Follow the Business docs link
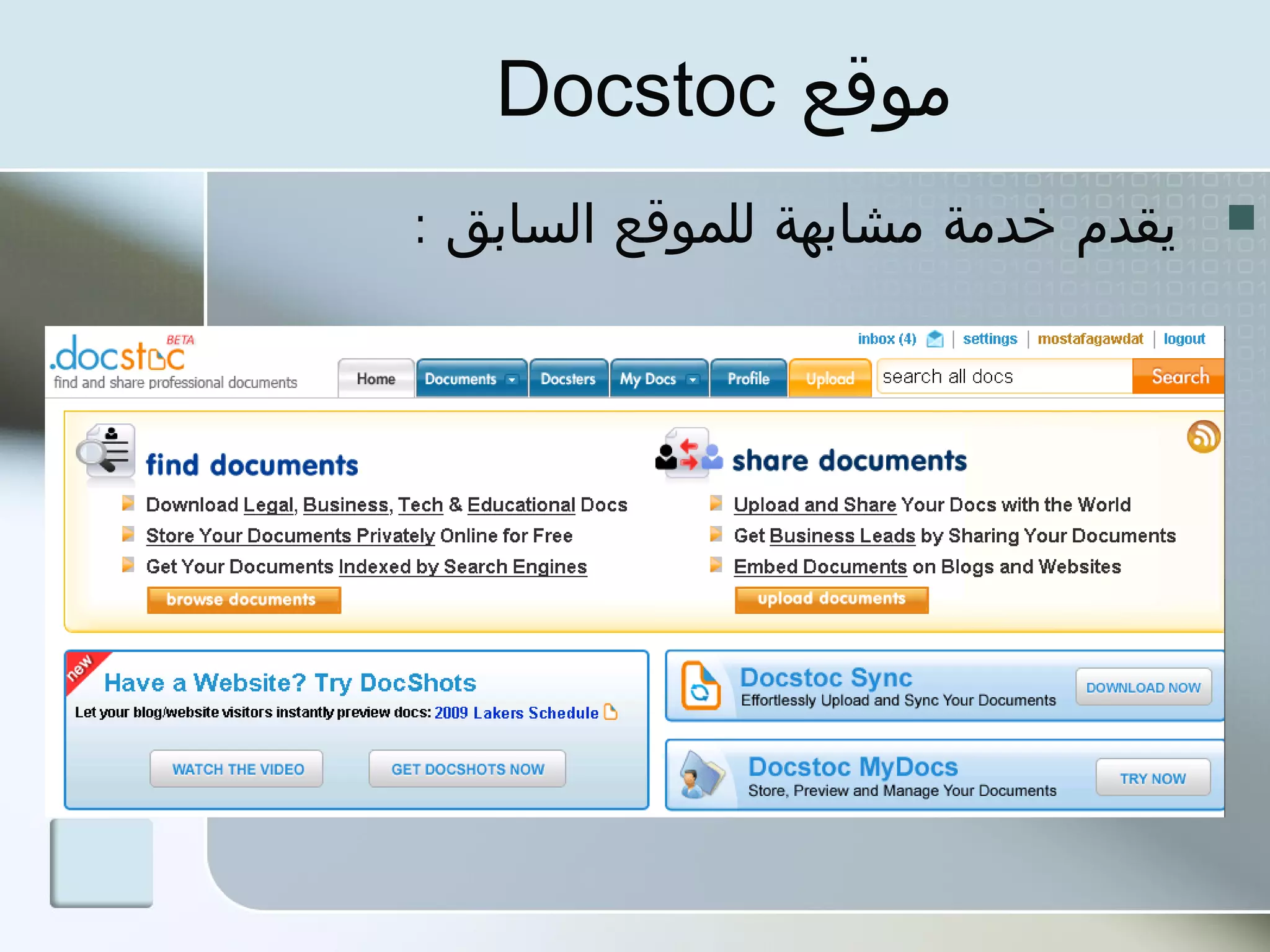This screenshot has height=952, width=1270. [345, 505]
